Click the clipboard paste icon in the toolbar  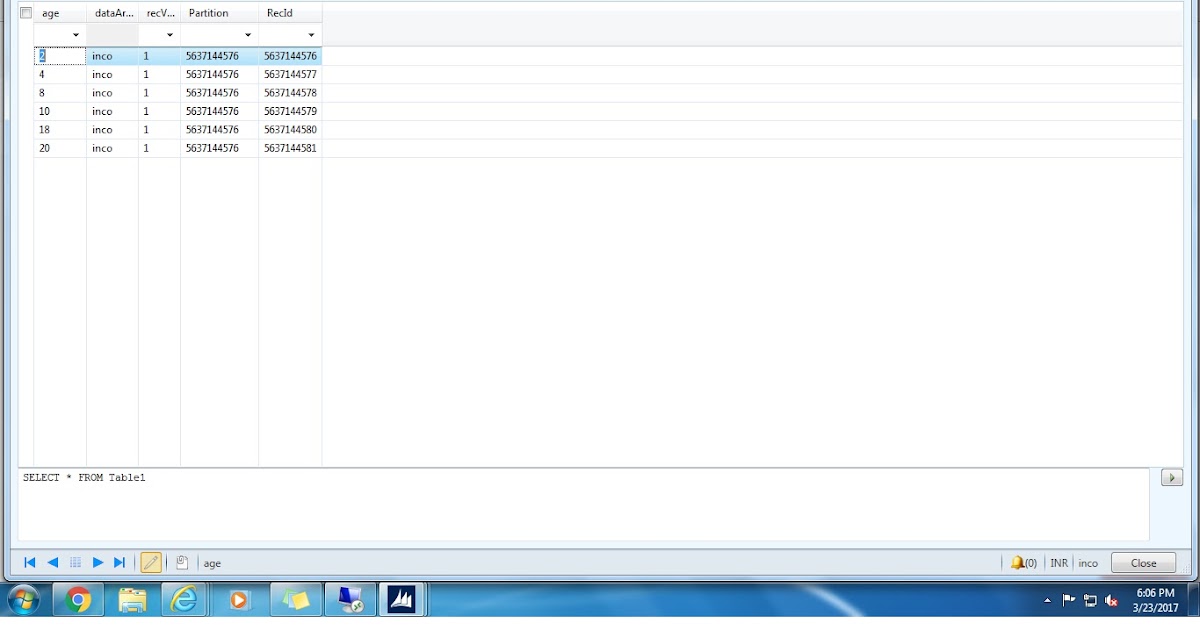[x=182, y=562]
